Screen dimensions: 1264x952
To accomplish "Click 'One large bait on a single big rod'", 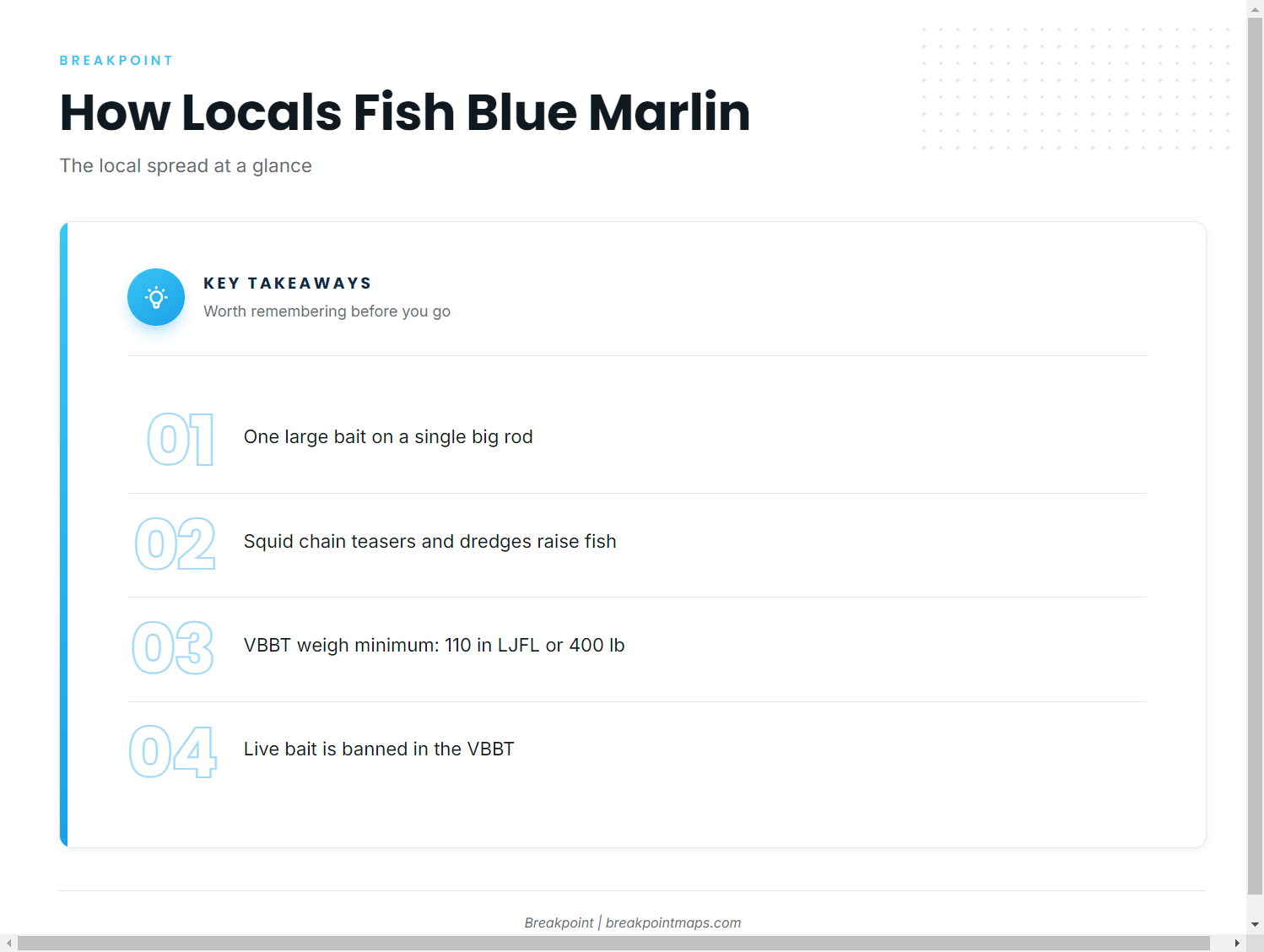I will click(x=388, y=437).
